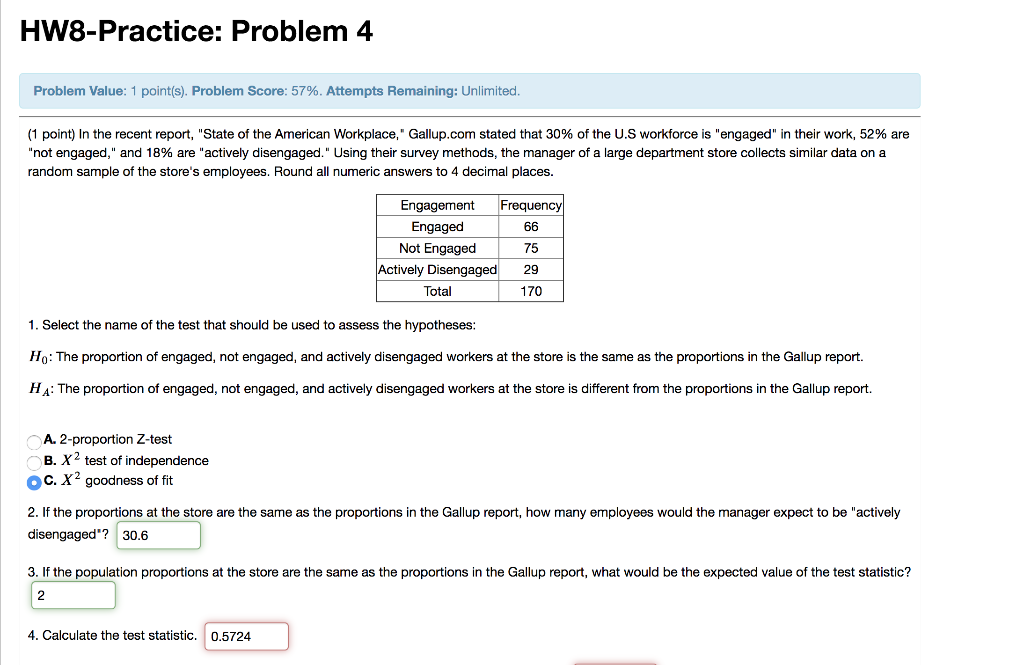Click the actively disengaged answer box showing 30.6

point(158,535)
